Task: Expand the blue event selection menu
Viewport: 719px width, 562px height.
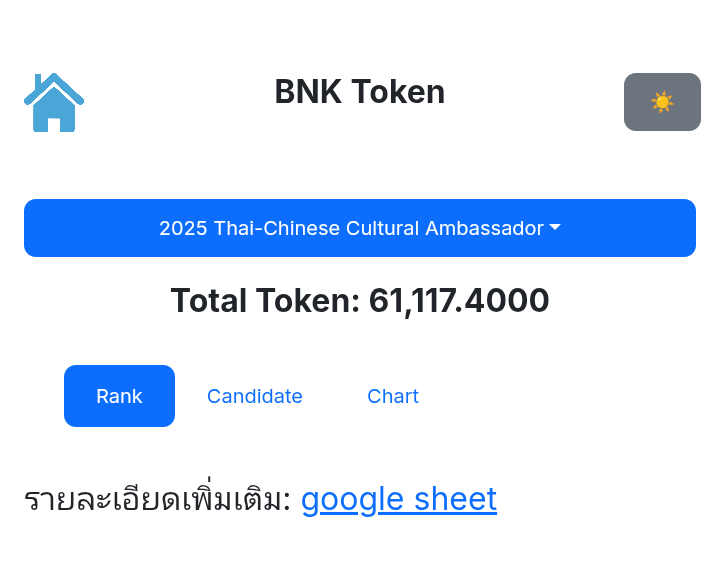Action: click(359, 228)
